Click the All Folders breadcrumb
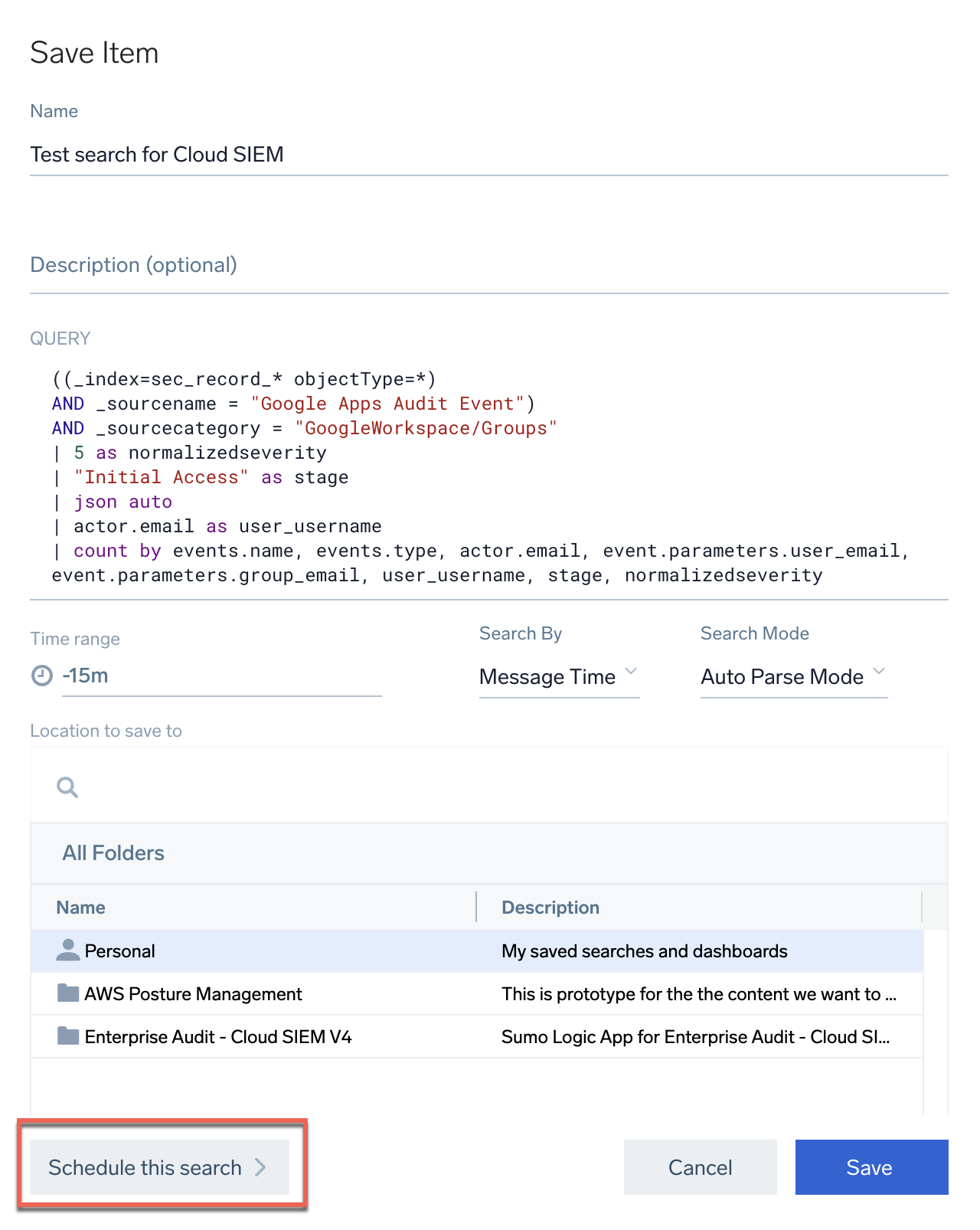The image size is (980, 1230). 113,853
